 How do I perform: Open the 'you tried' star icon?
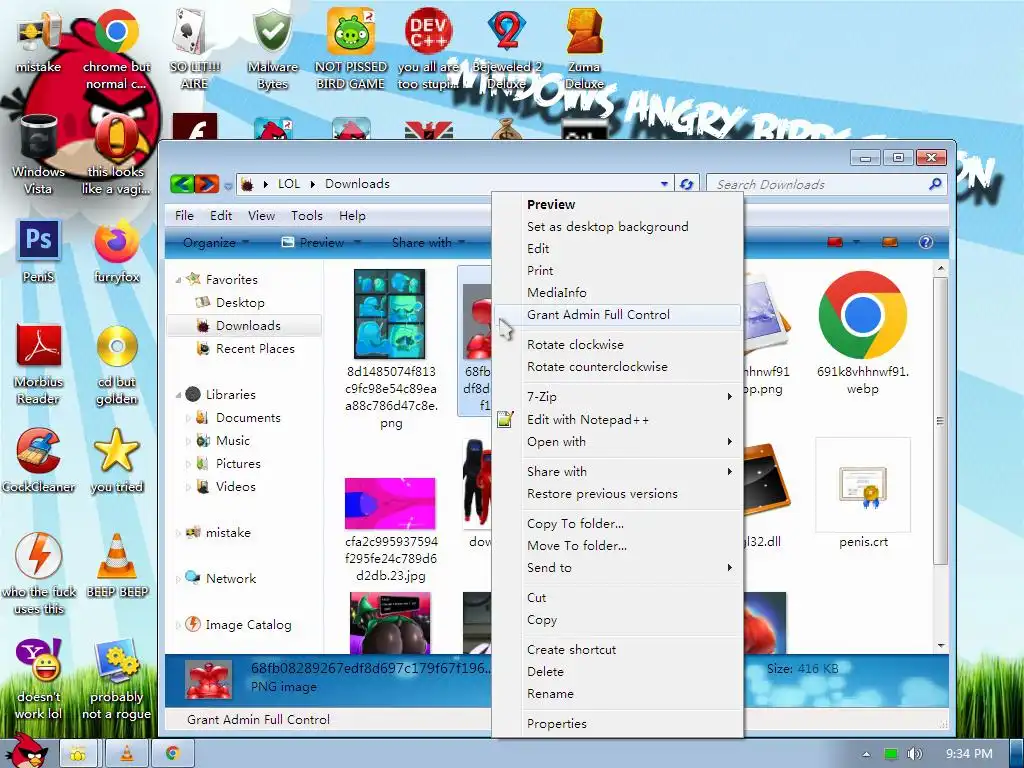tap(116, 460)
